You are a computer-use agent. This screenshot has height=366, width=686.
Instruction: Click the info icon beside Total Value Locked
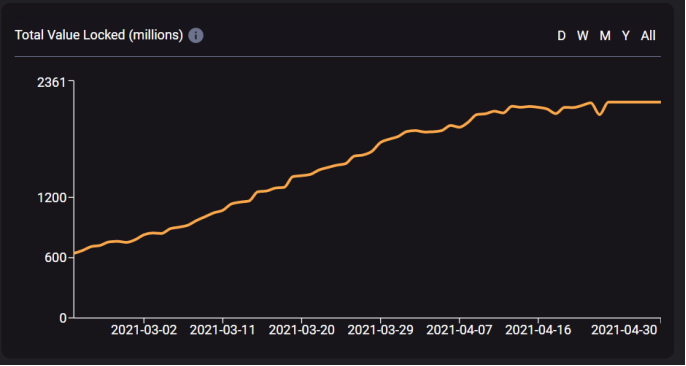(196, 35)
